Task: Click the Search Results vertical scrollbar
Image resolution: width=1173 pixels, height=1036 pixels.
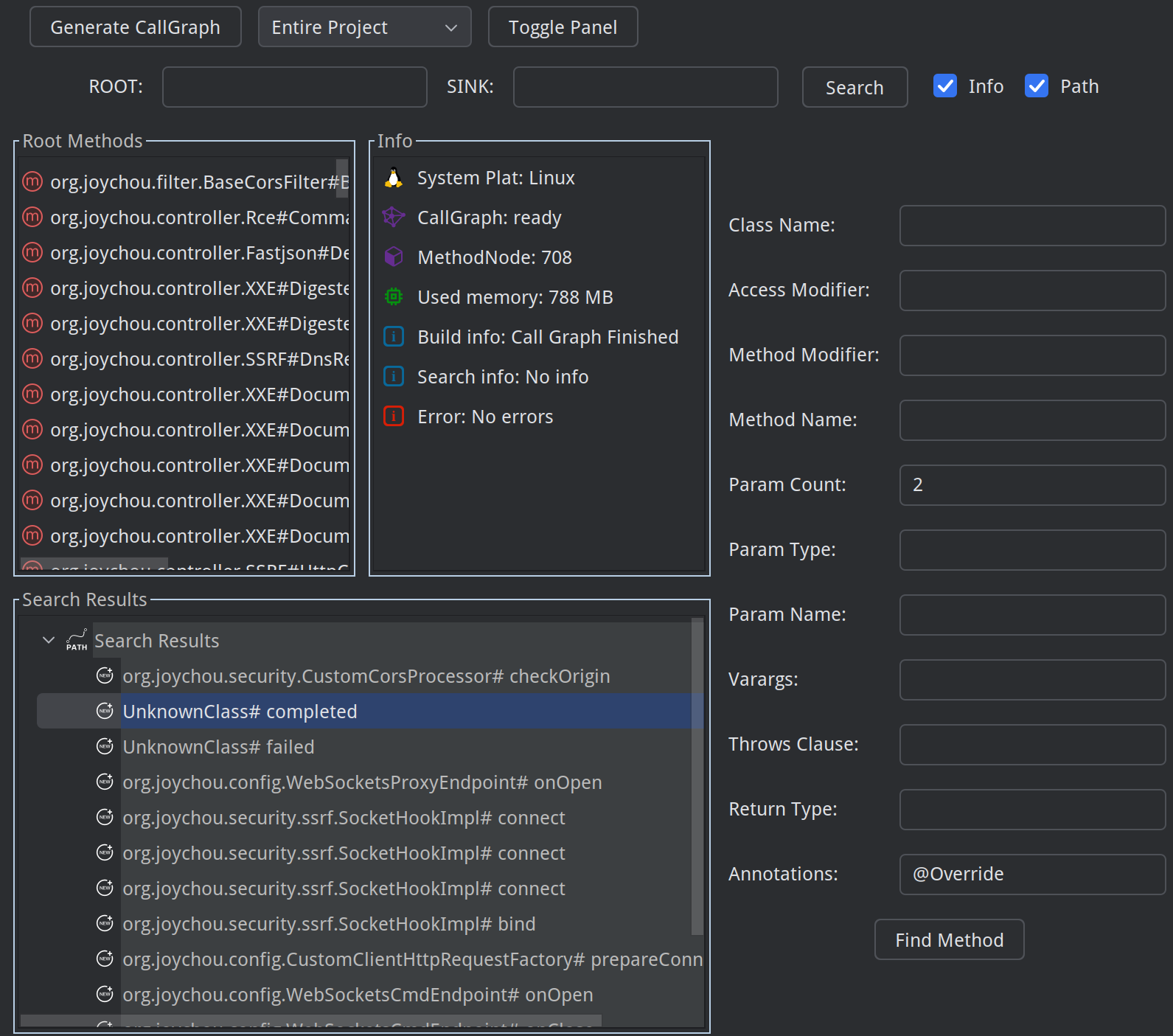Action: click(x=697, y=776)
